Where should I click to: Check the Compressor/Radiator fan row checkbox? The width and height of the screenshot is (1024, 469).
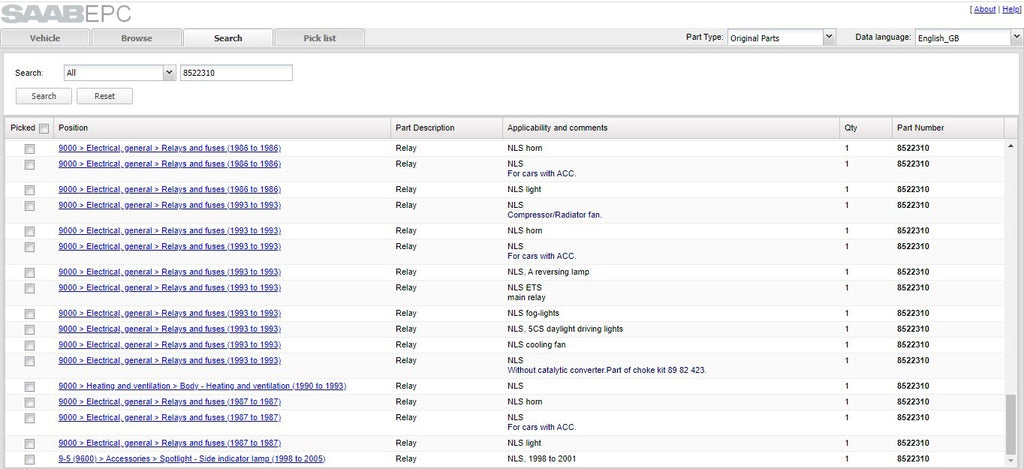tap(29, 206)
